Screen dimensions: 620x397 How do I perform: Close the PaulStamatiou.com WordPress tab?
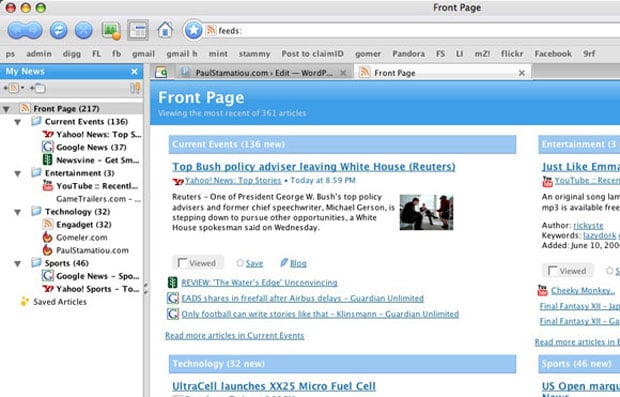[343, 73]
